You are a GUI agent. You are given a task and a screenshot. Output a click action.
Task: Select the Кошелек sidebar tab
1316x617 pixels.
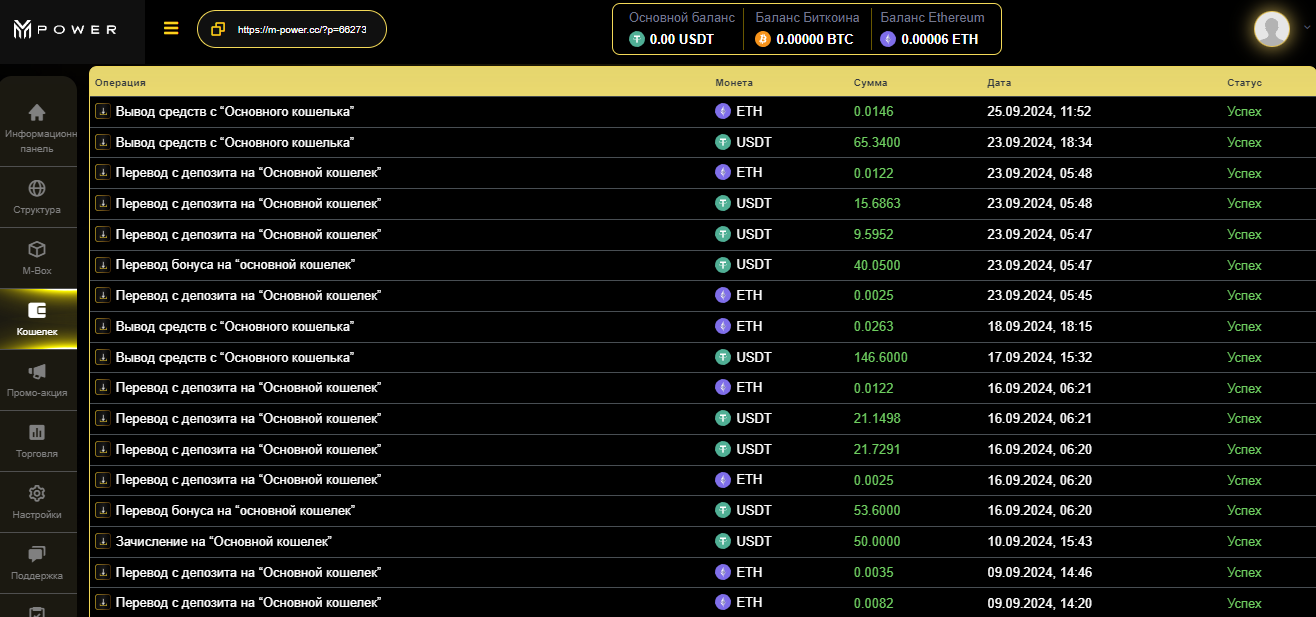[37, 319]
